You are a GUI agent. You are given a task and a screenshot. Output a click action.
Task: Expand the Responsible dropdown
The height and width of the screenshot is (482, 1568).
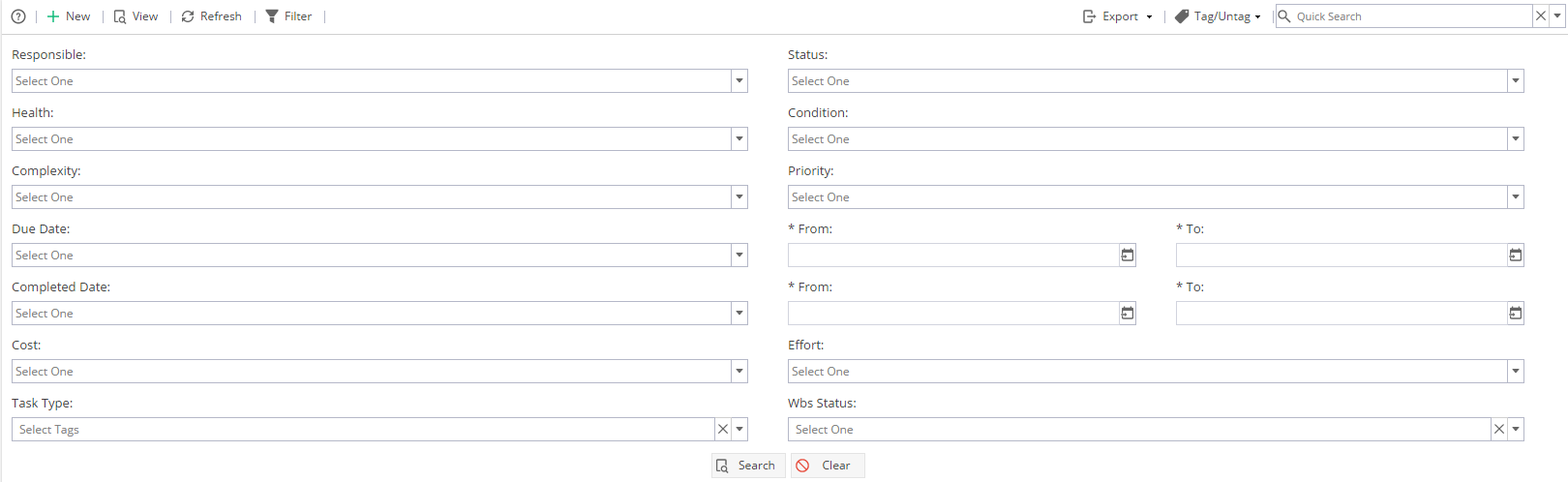click(739, 81)
